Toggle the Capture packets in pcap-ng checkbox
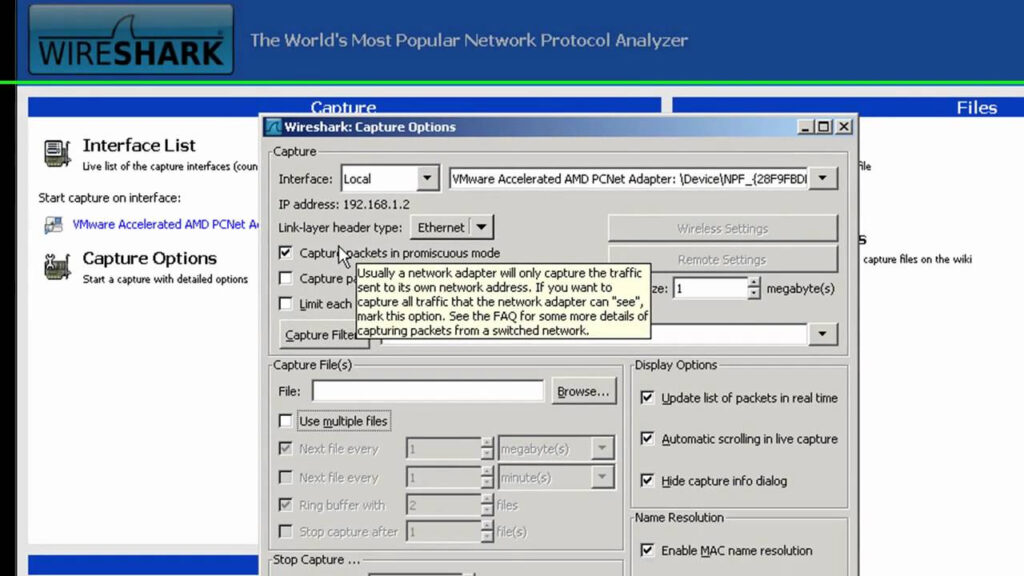The height and width of the screenshot is (576, 1024). [285, 278]
